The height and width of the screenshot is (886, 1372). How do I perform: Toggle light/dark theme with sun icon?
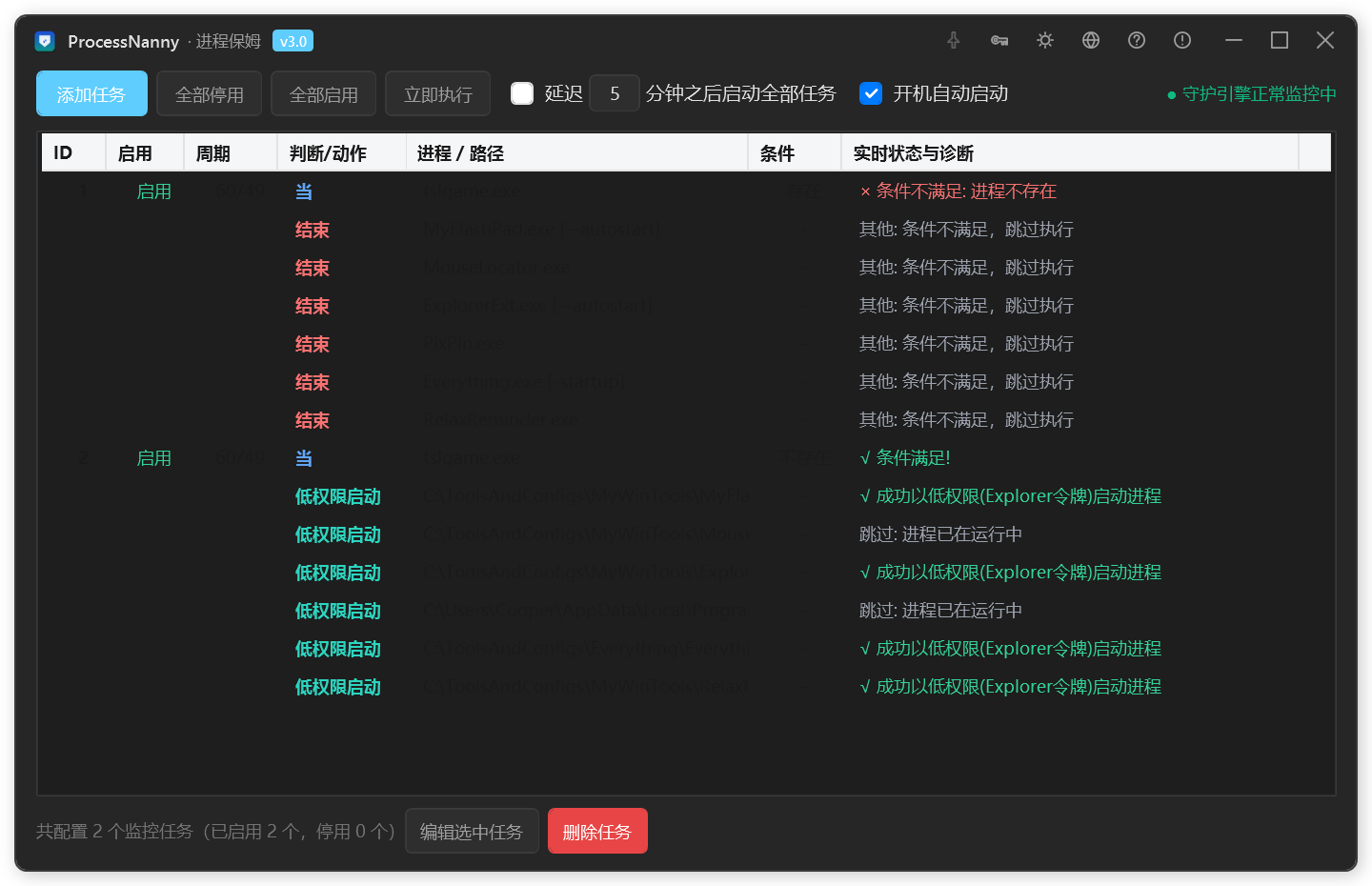click(x=1045, y=40)
